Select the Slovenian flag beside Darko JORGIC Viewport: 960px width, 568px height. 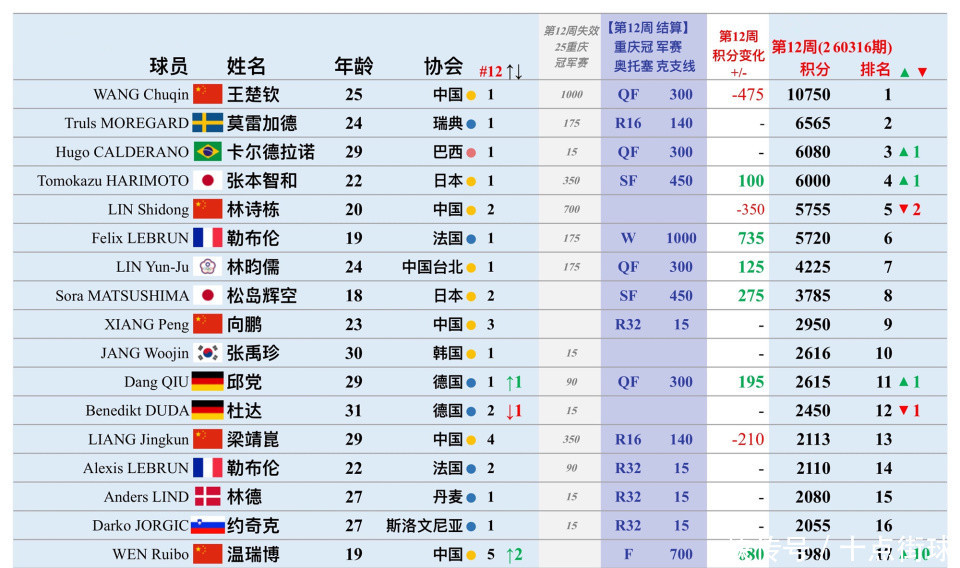(207, 526)
